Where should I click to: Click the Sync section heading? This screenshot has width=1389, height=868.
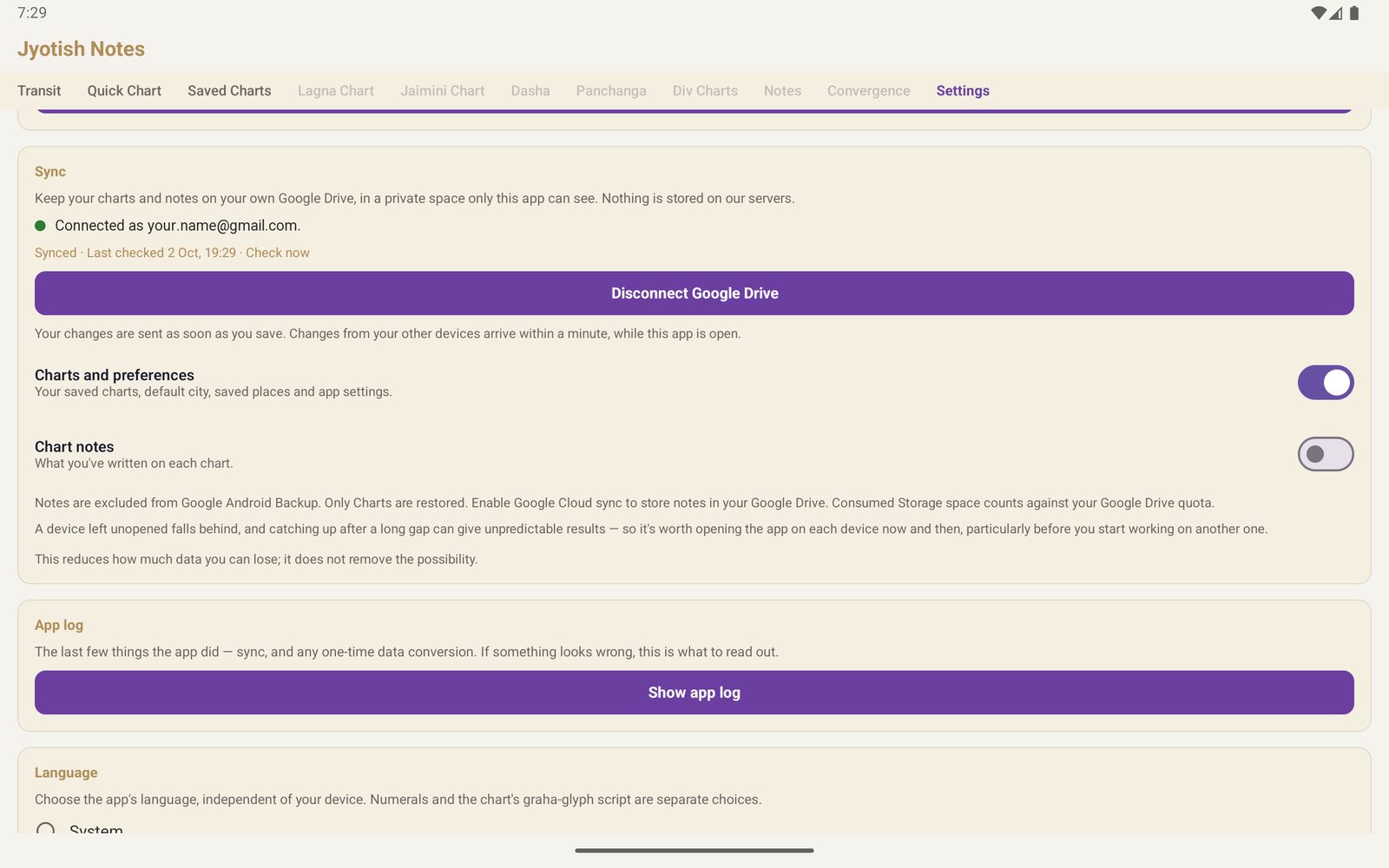pyautogui.click(x=50, y=172)
